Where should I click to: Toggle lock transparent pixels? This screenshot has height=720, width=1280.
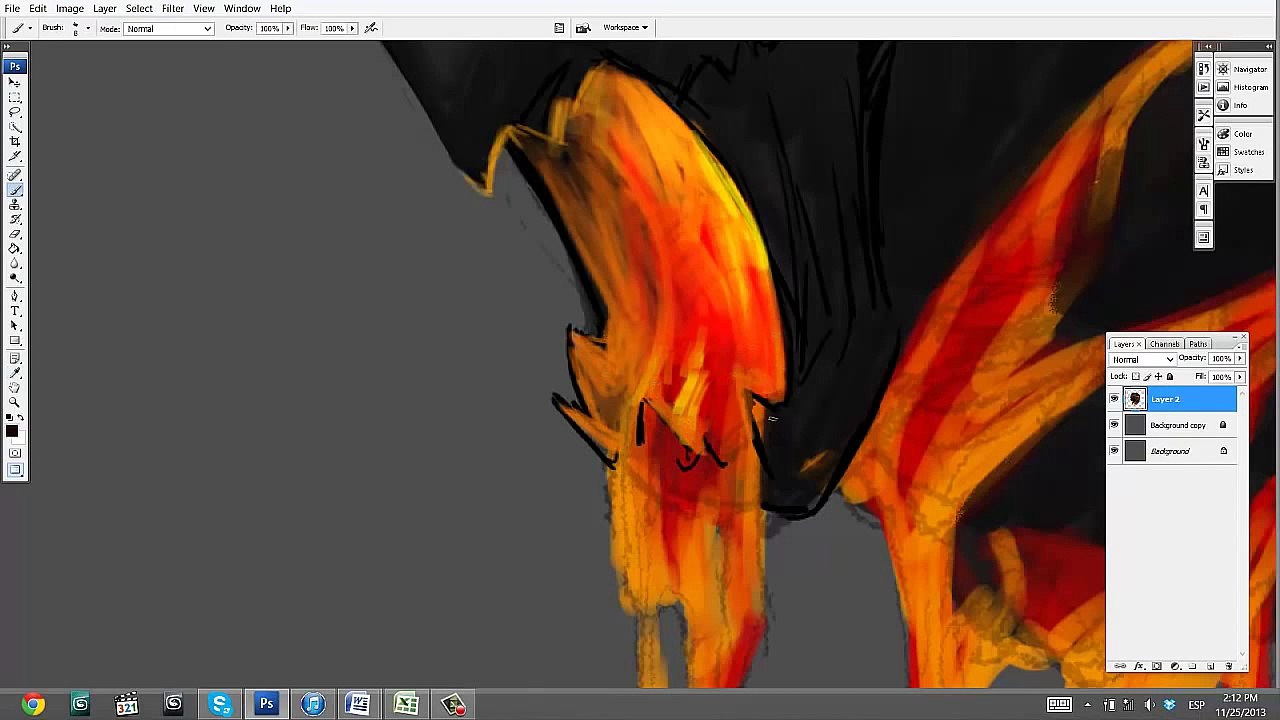1135,377
